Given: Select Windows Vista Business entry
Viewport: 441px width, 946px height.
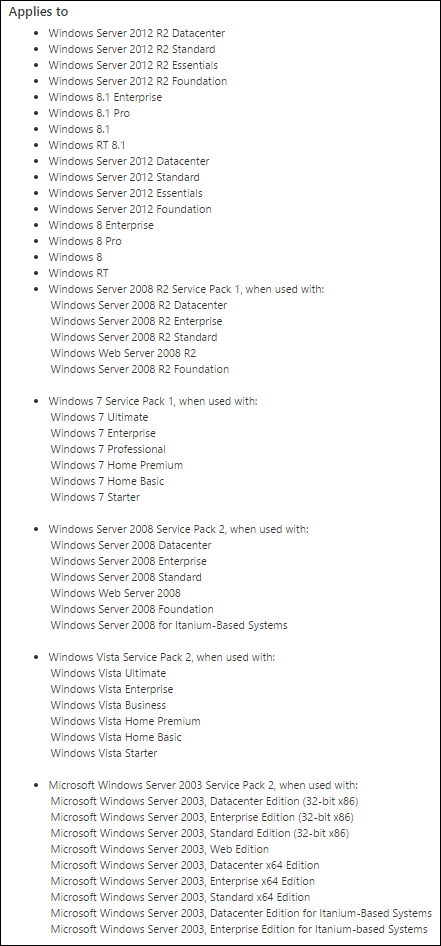Looking at the screenshot, I should tap(108, 705).
